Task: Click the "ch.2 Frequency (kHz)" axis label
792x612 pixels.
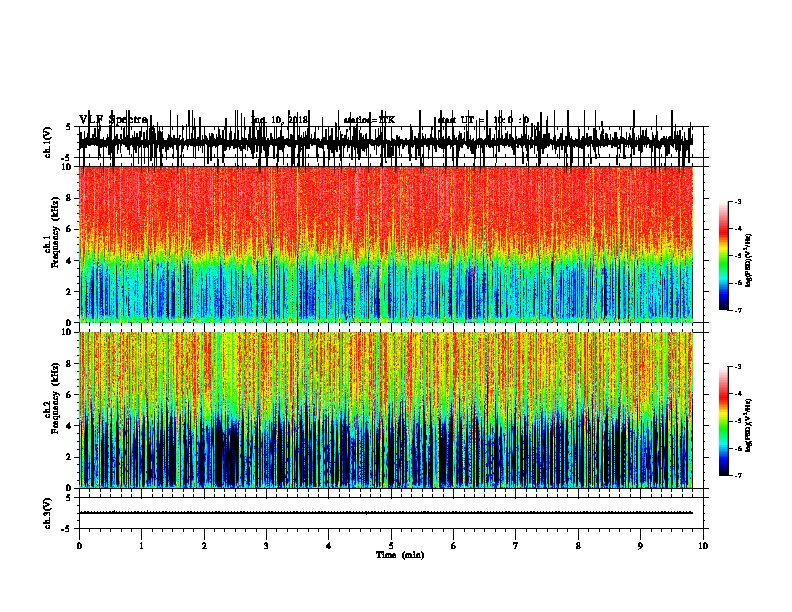Action: [x=52, y=398]
